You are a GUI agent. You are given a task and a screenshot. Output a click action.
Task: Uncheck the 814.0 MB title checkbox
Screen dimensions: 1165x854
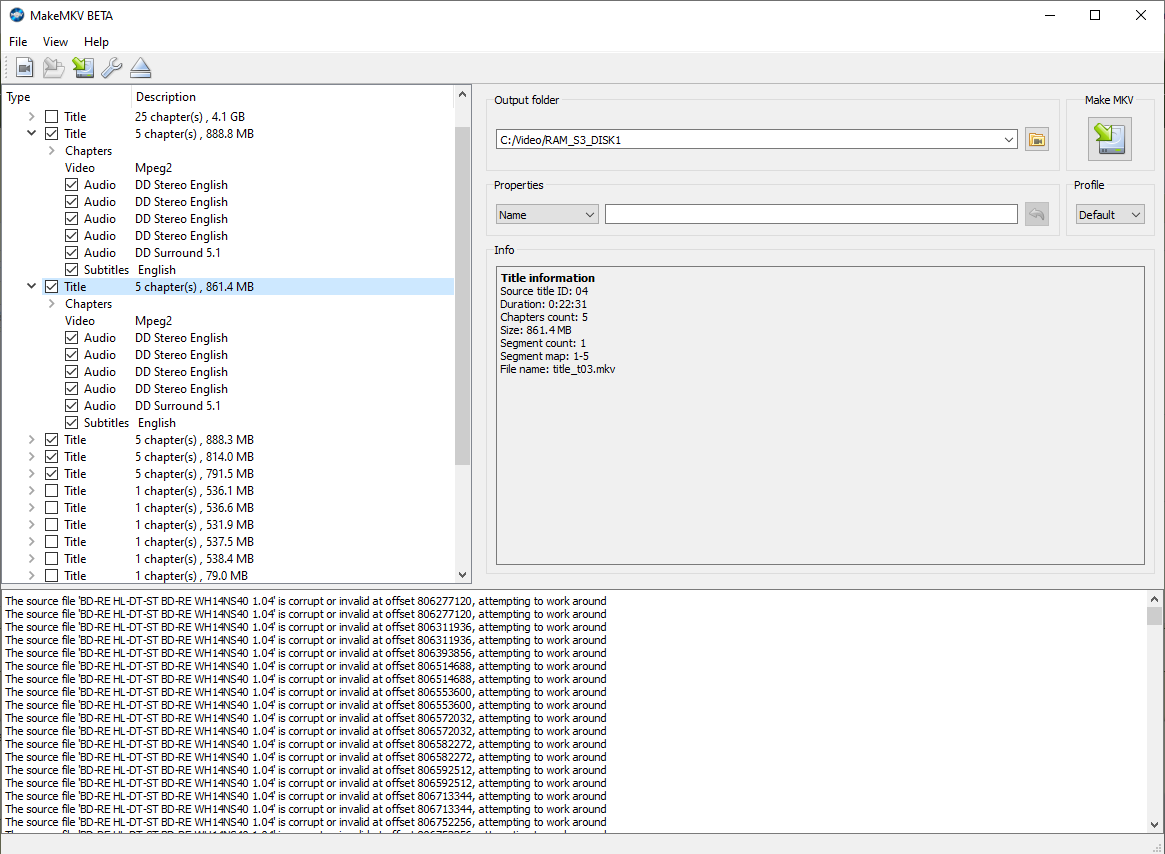[x=51, y=457]
